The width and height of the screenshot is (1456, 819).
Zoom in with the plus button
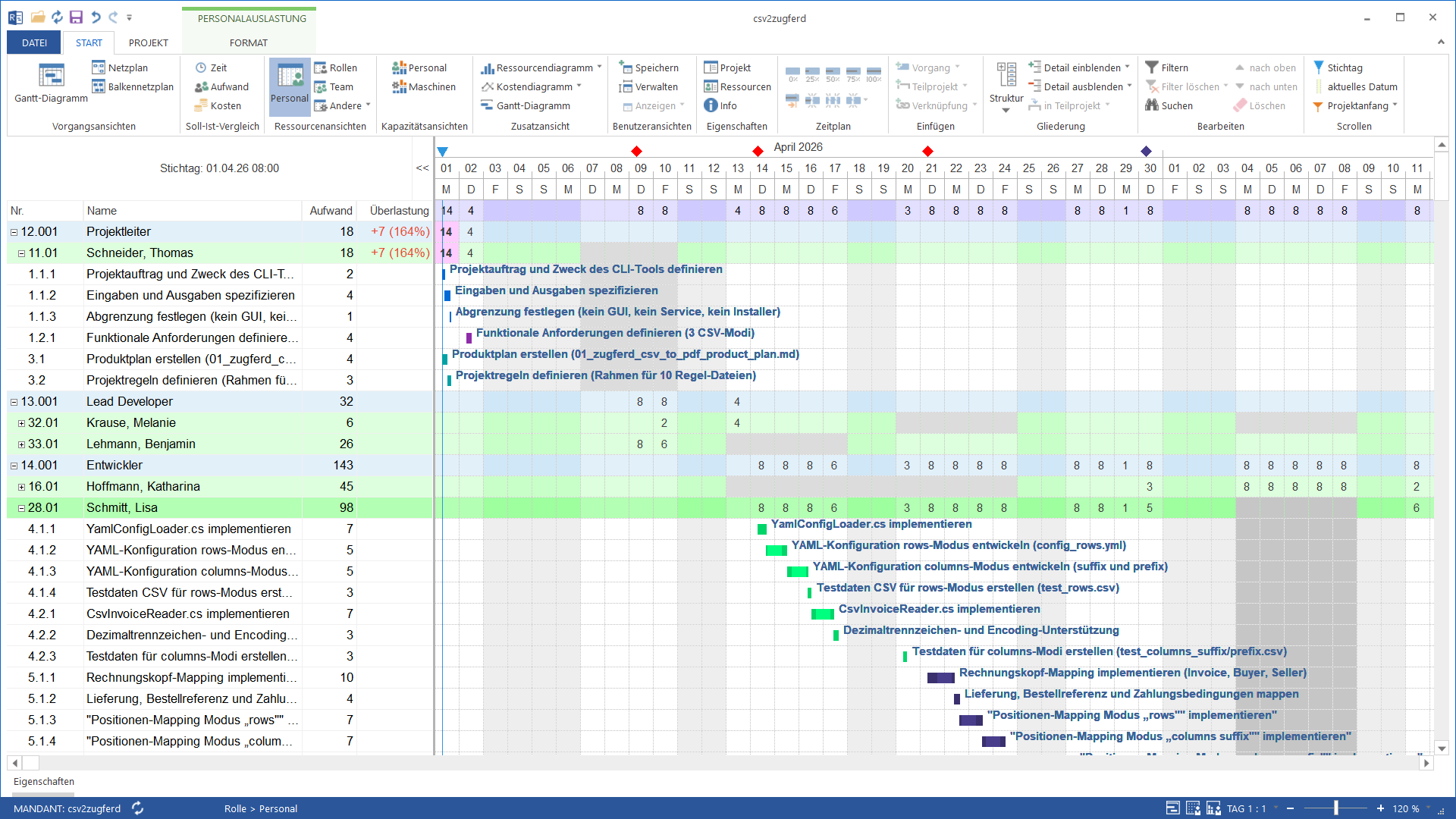1380,808
